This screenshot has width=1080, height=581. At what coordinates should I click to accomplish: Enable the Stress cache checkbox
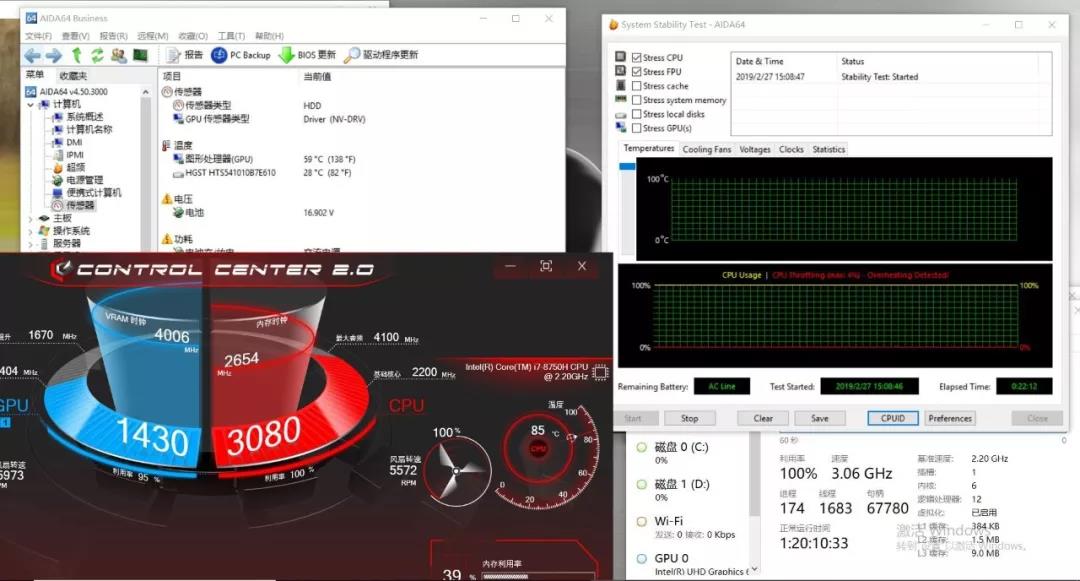coord(636,86)
